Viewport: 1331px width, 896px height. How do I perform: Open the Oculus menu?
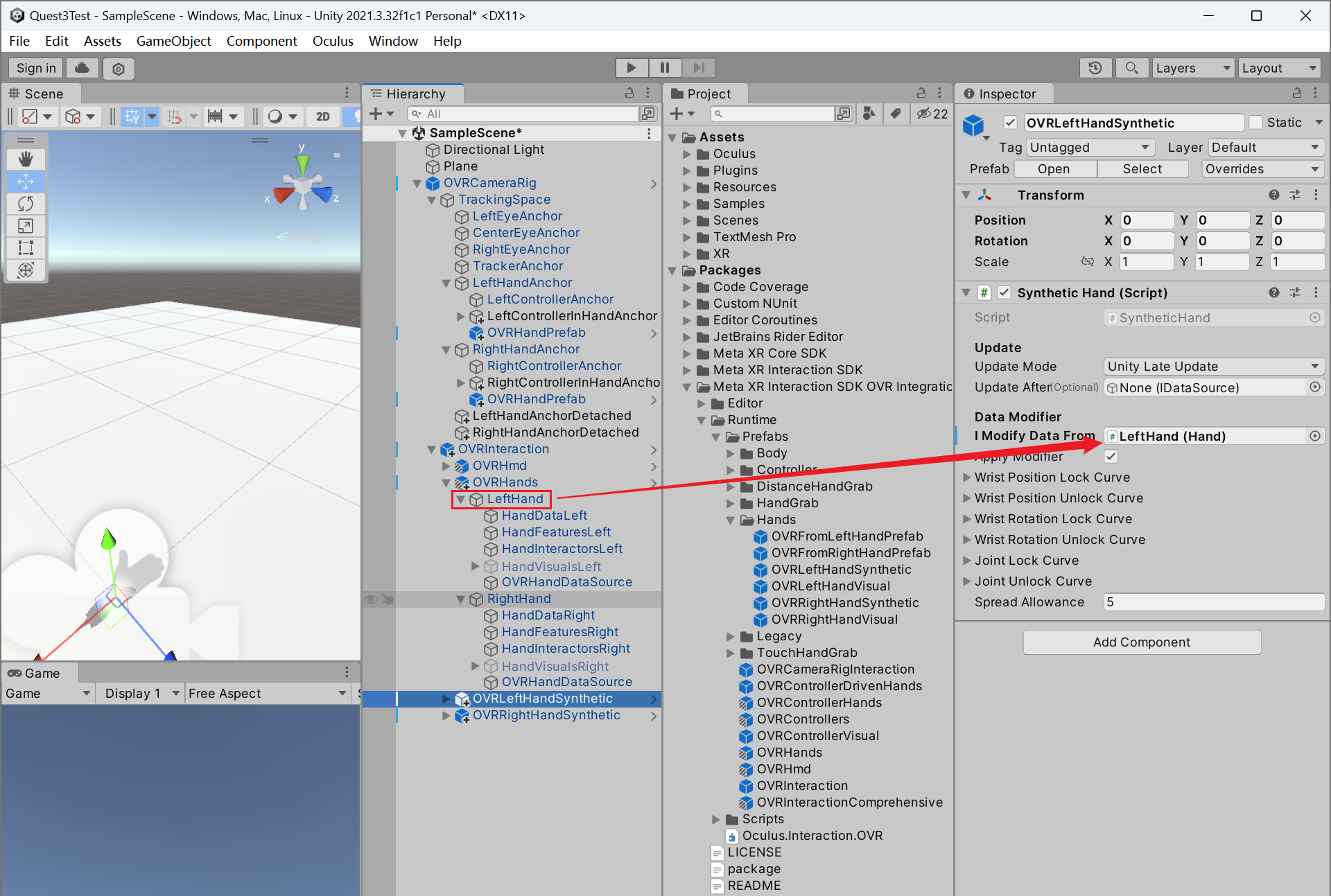pyautogui.click(x=333, y=41)
